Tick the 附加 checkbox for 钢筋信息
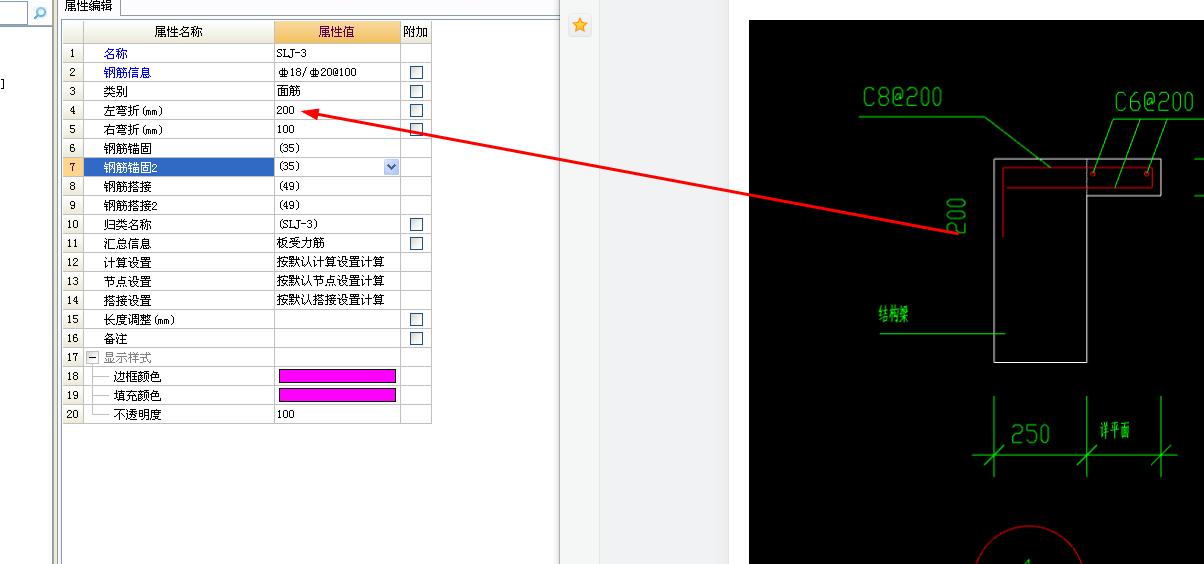 [x=416, y=72]
